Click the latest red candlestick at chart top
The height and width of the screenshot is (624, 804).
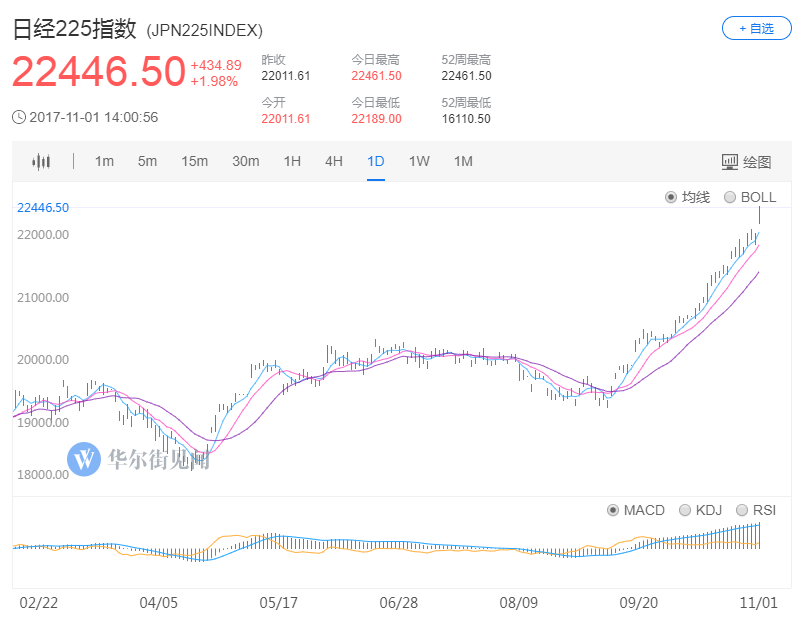tap(759, 215)
